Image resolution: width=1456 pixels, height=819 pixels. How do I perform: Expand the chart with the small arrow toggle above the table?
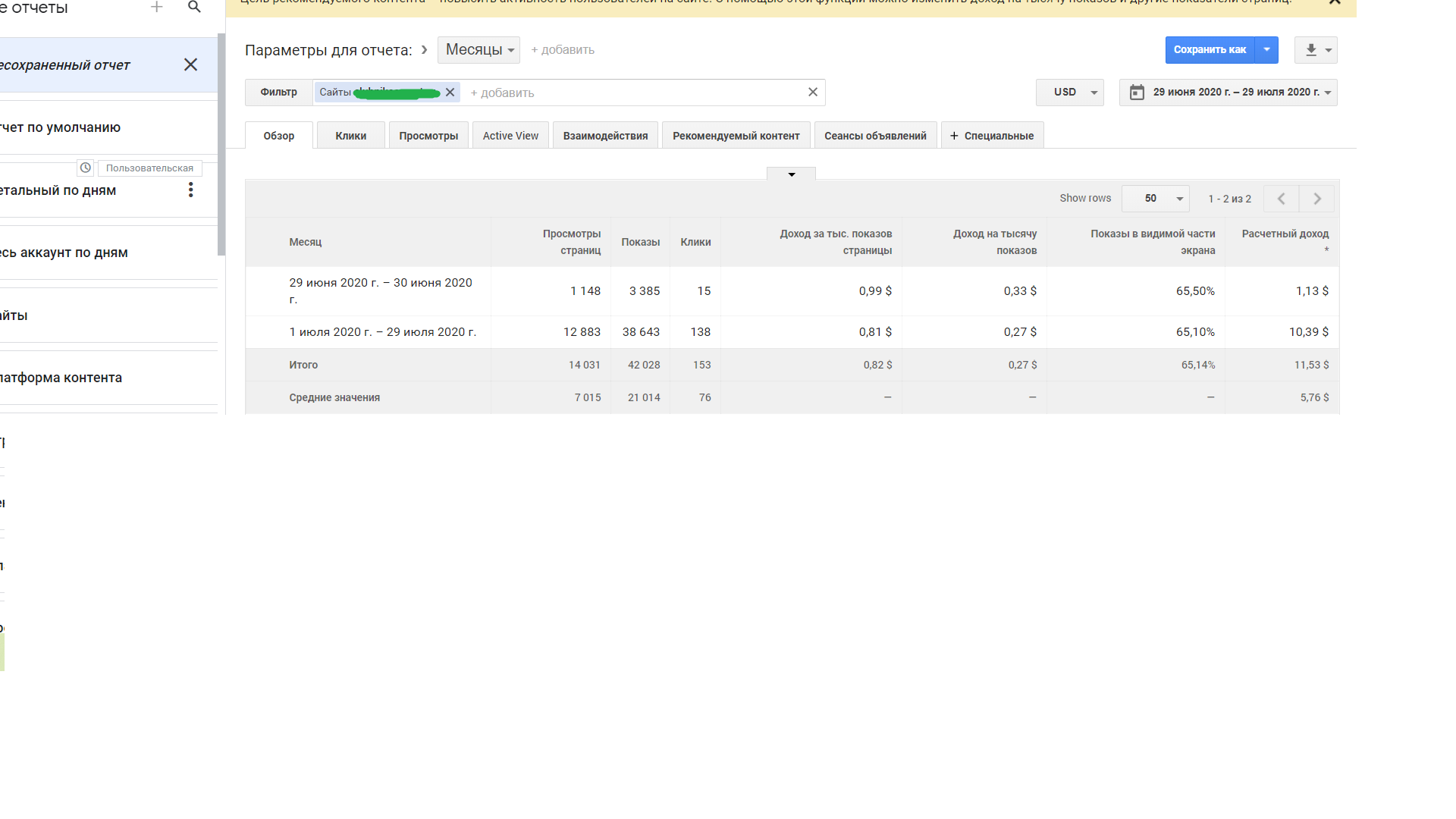point(791,174)
